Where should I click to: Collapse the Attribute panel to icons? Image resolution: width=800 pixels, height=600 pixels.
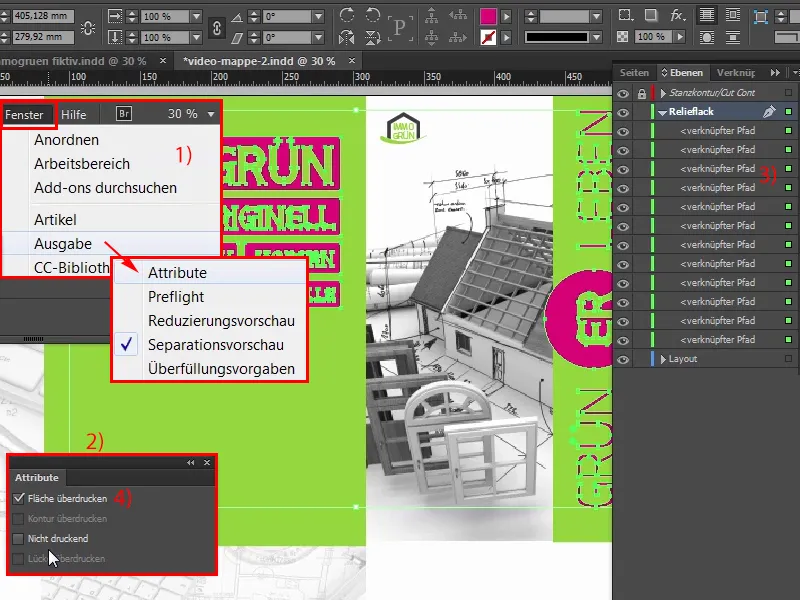(x=190, y=462)
